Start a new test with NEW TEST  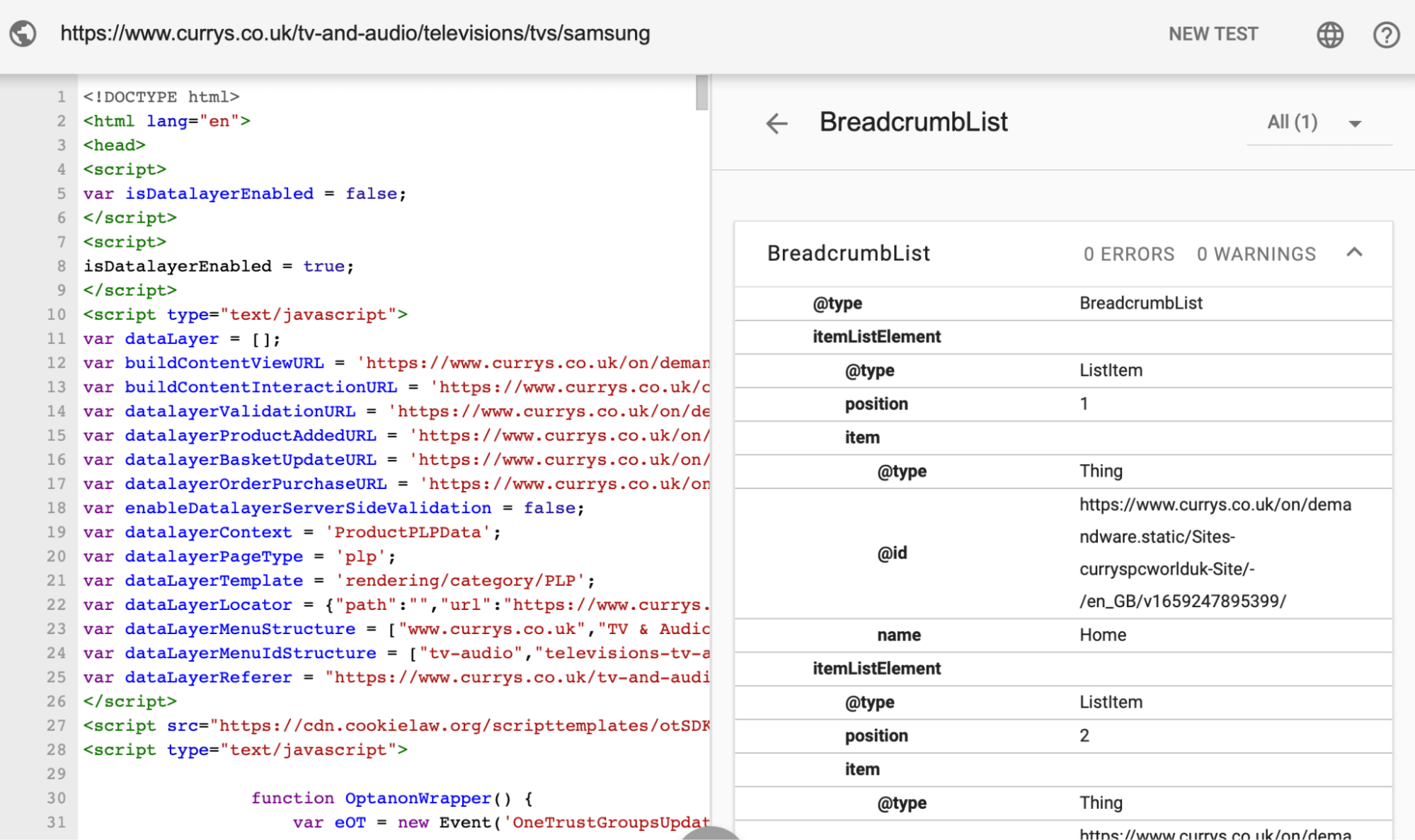(1212, 33)
